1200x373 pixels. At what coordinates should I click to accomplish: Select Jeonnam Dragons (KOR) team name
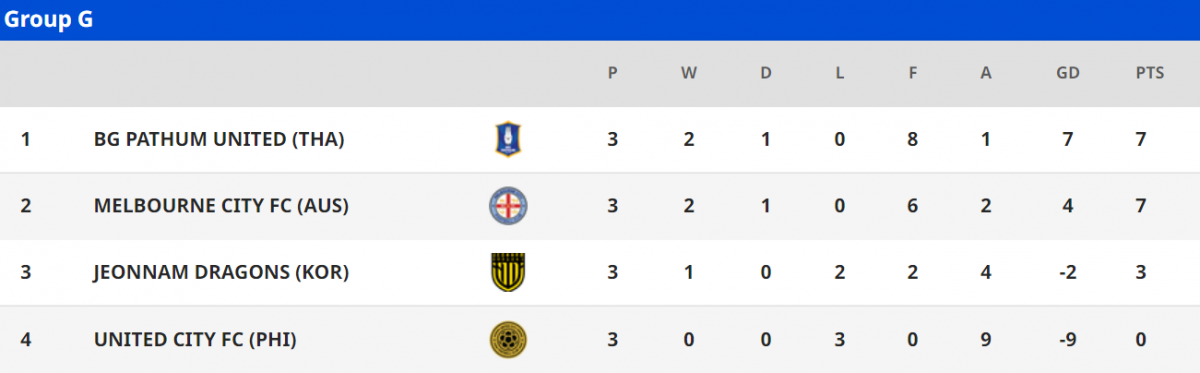click(221, 272)
